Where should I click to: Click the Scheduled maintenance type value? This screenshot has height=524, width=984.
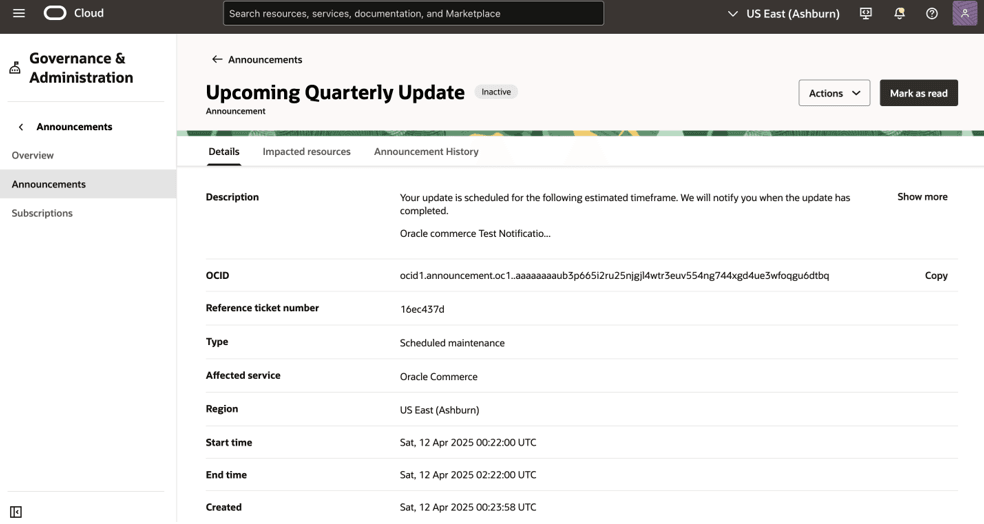click(x=452, y=343)
